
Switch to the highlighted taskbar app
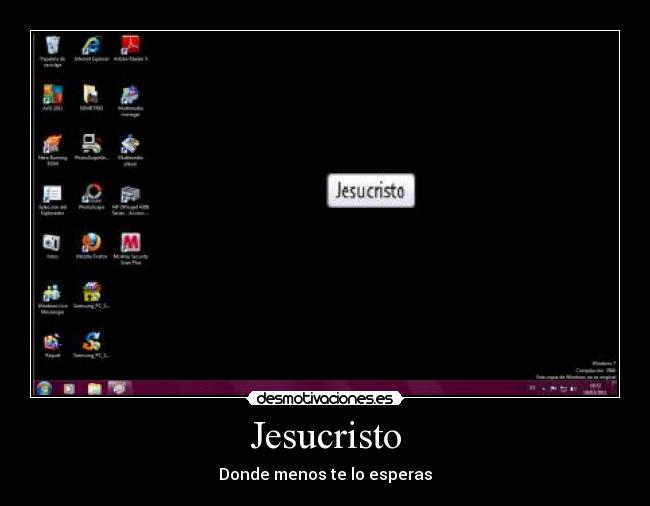(119, 388)
